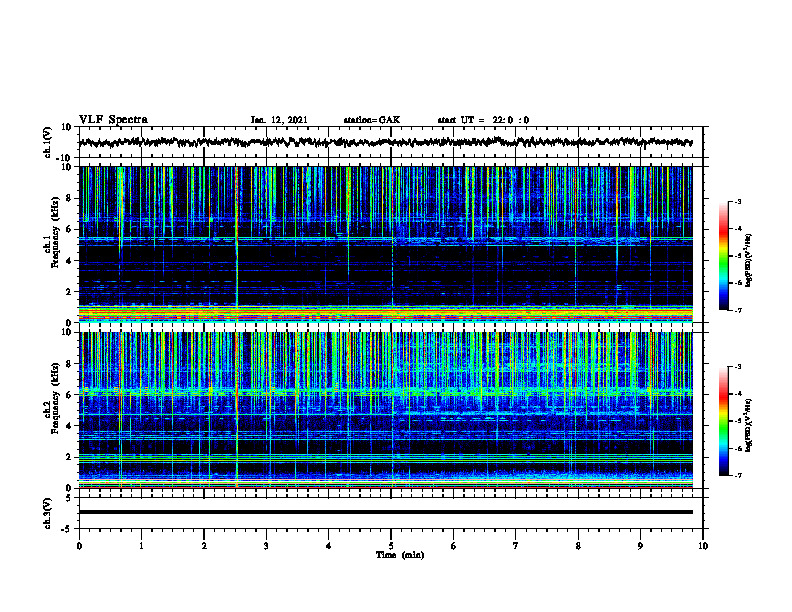
Task: Click the "VLF Spectra" title text
Action: pos(113,120)
